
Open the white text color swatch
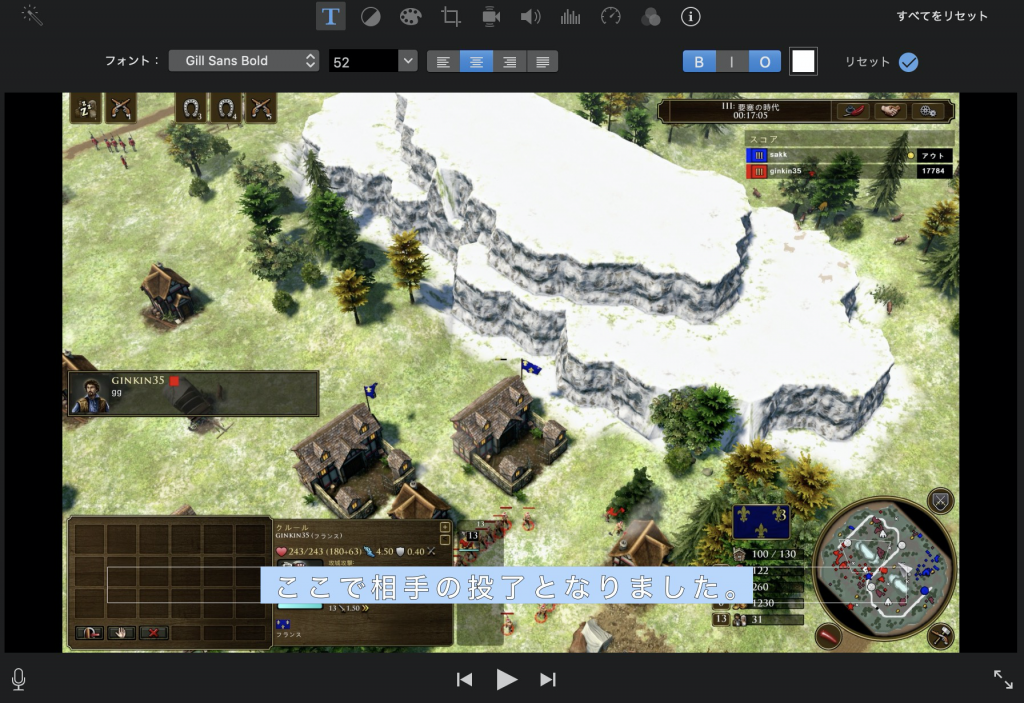803,61
